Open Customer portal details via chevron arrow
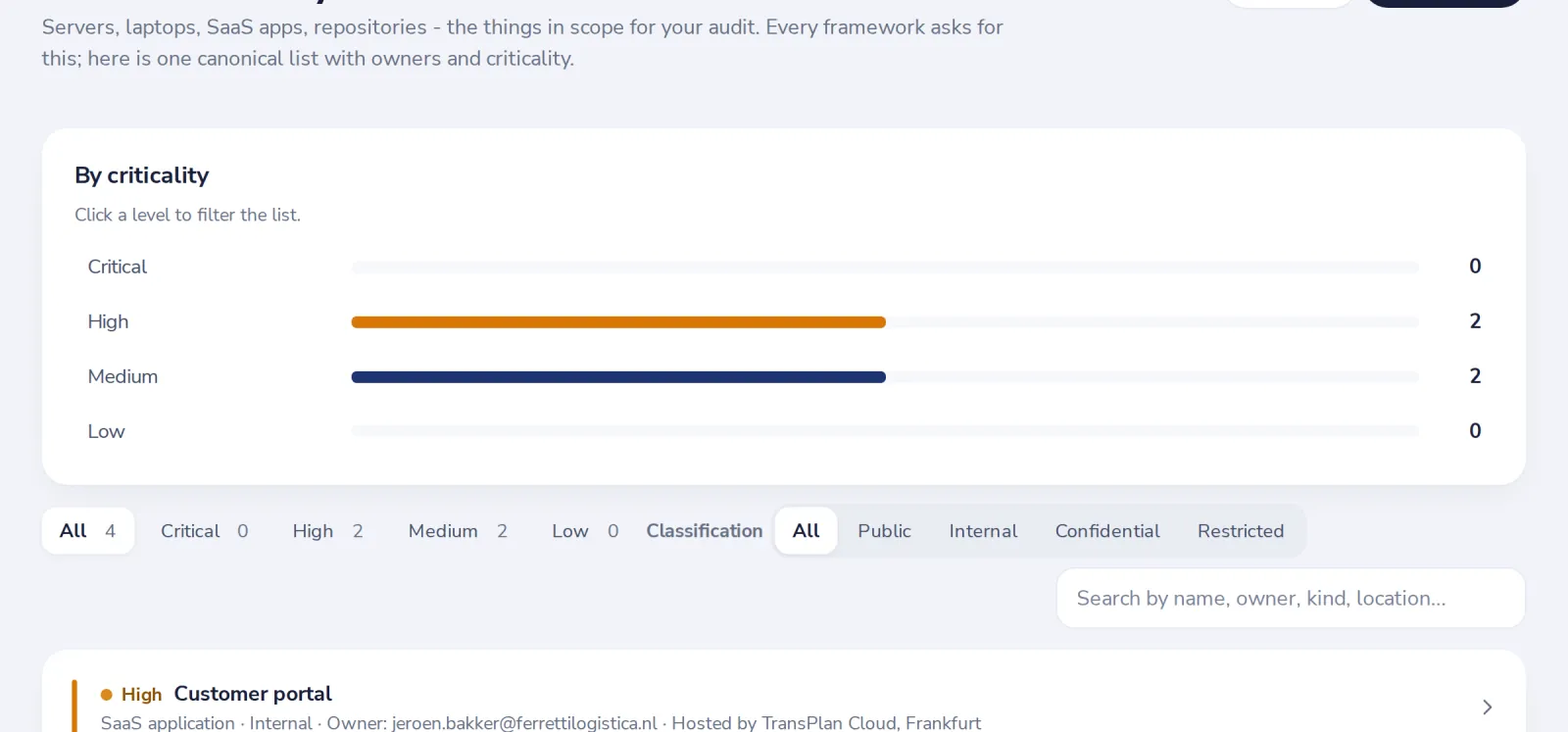Screen dimensions: 1568x732 pos(1487,707)
